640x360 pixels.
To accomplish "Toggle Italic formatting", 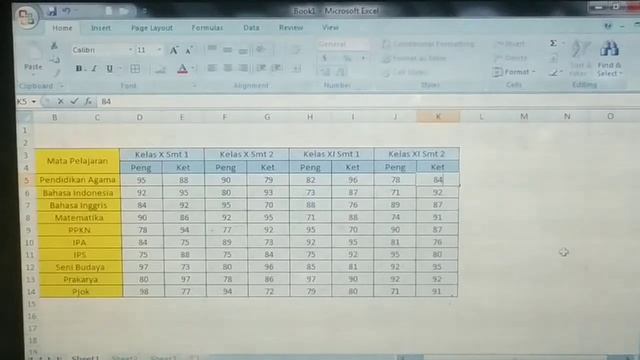I will coord(94,69).
